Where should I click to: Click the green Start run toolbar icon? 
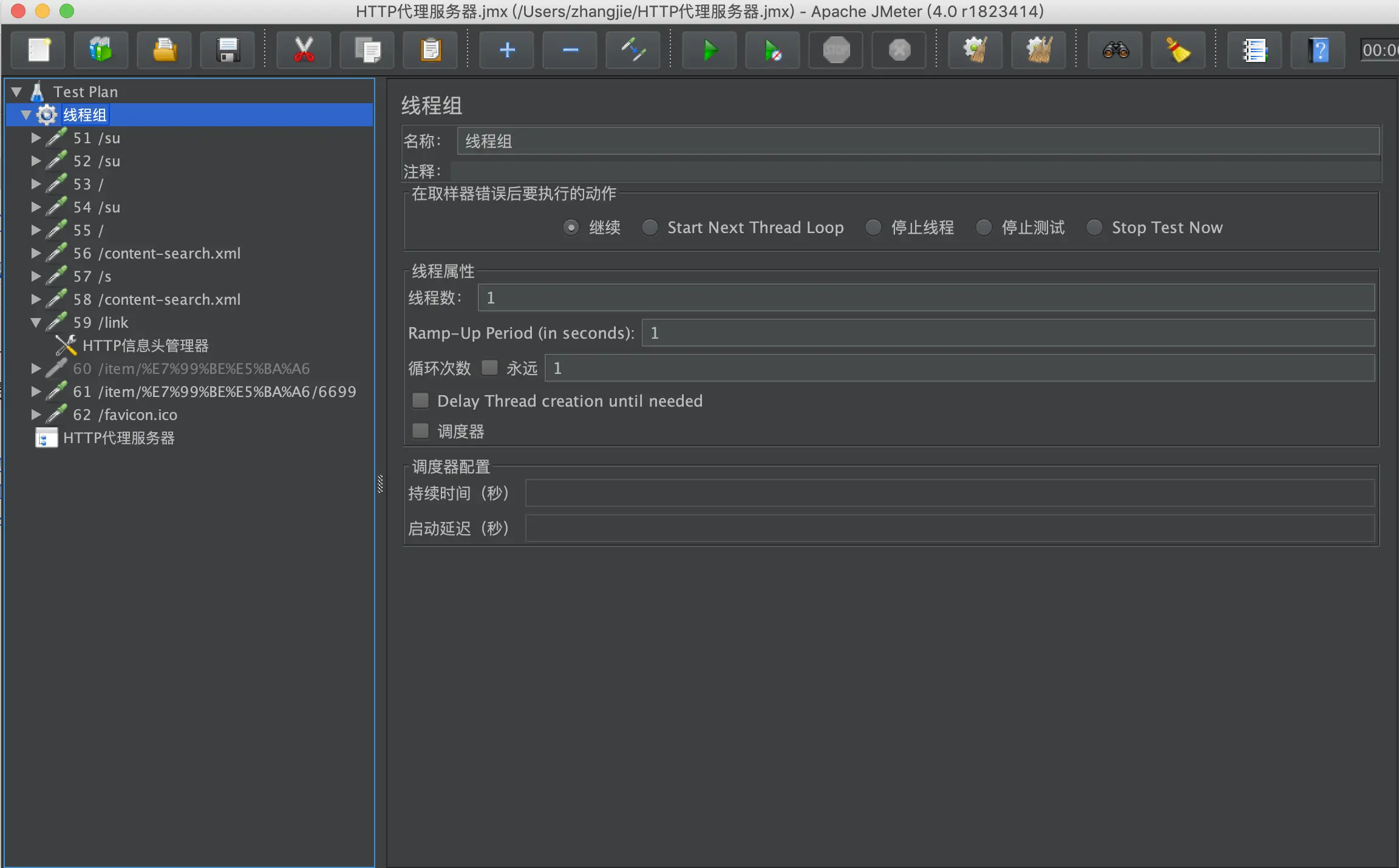pyautogui.click(x=709, y=50)
